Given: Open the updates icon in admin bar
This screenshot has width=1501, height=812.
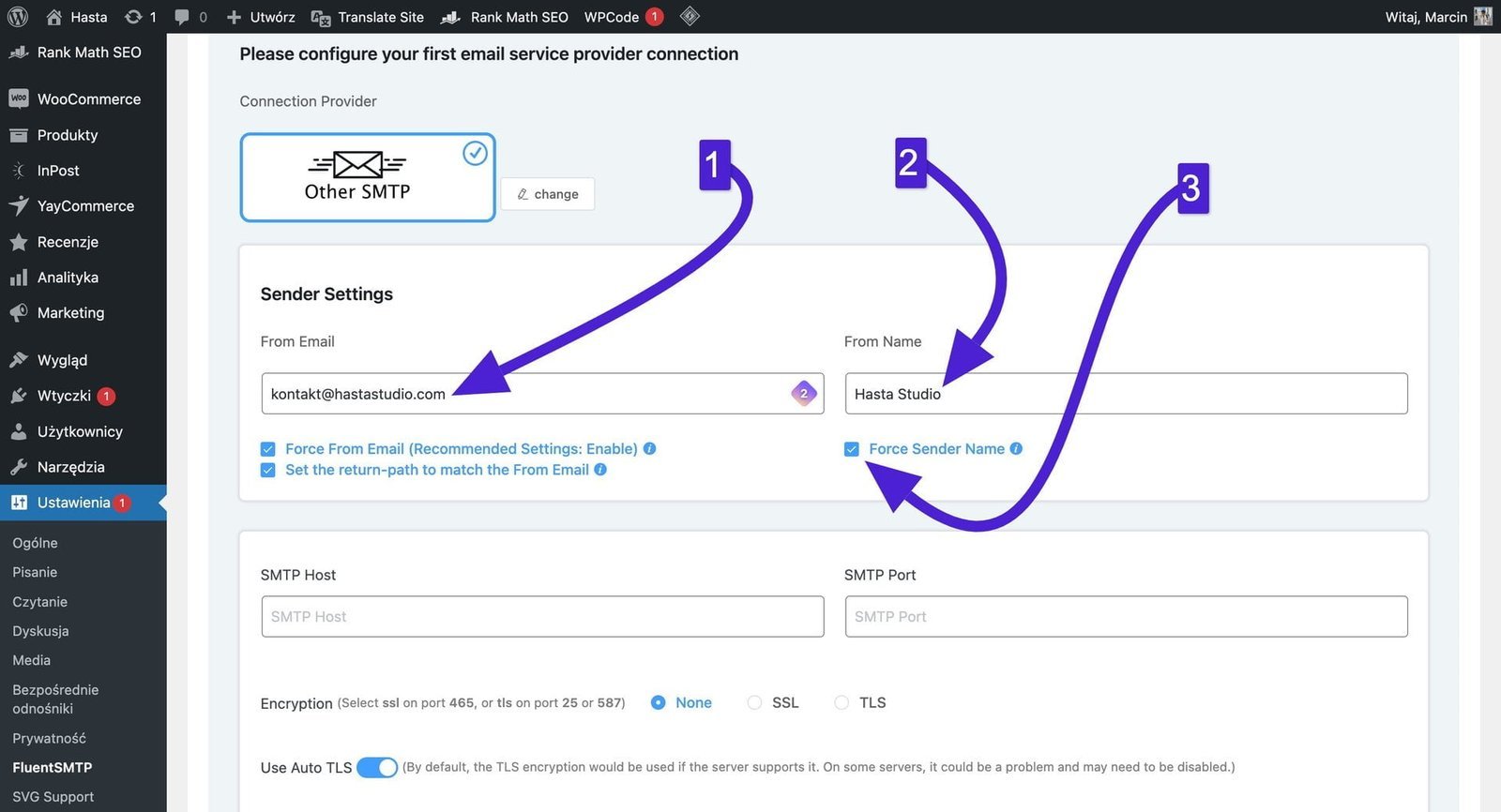Looking at the screenshot, I should (x=134, y=17).
